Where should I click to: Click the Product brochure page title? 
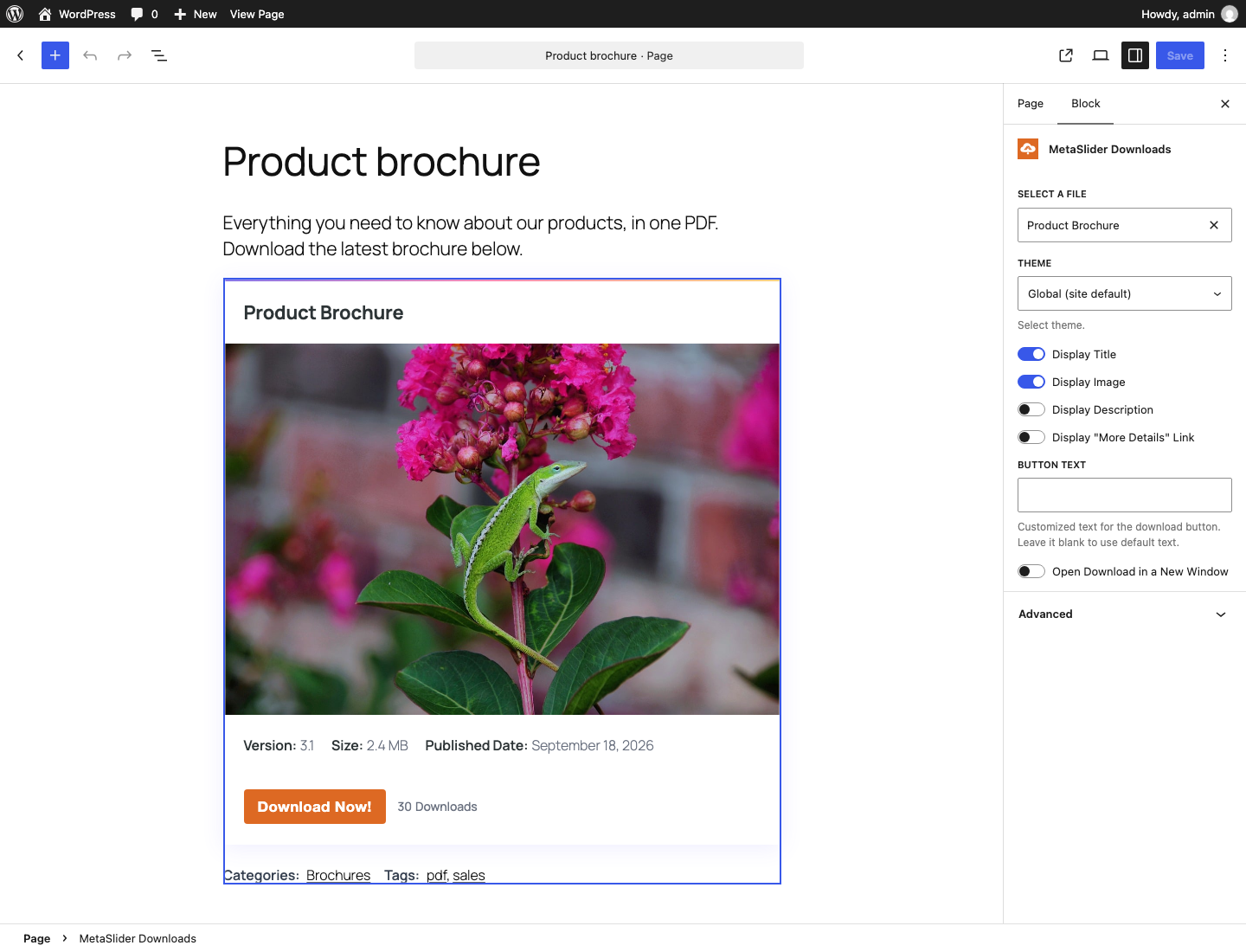coord(382,162)
